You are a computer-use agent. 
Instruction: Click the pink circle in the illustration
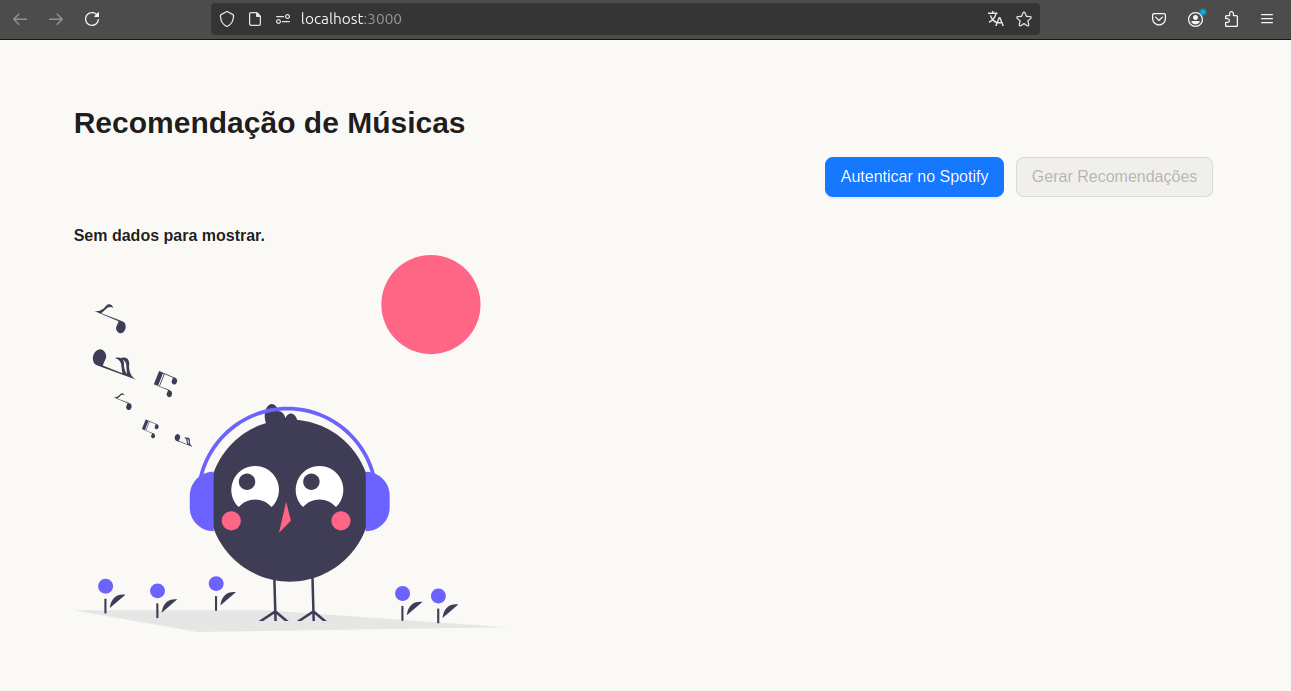pos(431,304)
